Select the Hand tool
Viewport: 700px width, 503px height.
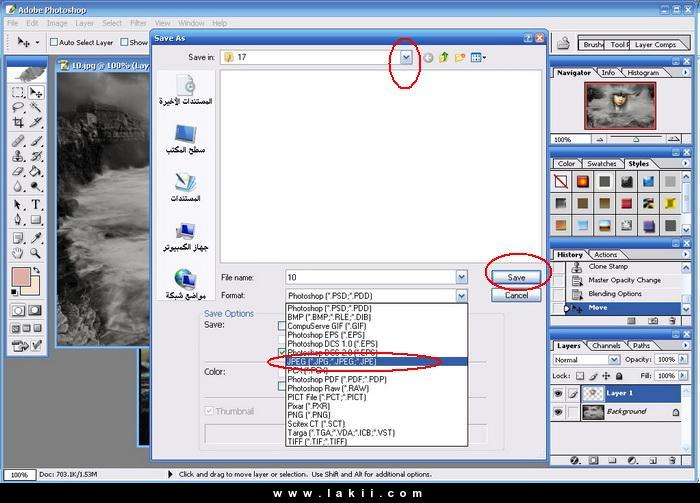[18, 254]
